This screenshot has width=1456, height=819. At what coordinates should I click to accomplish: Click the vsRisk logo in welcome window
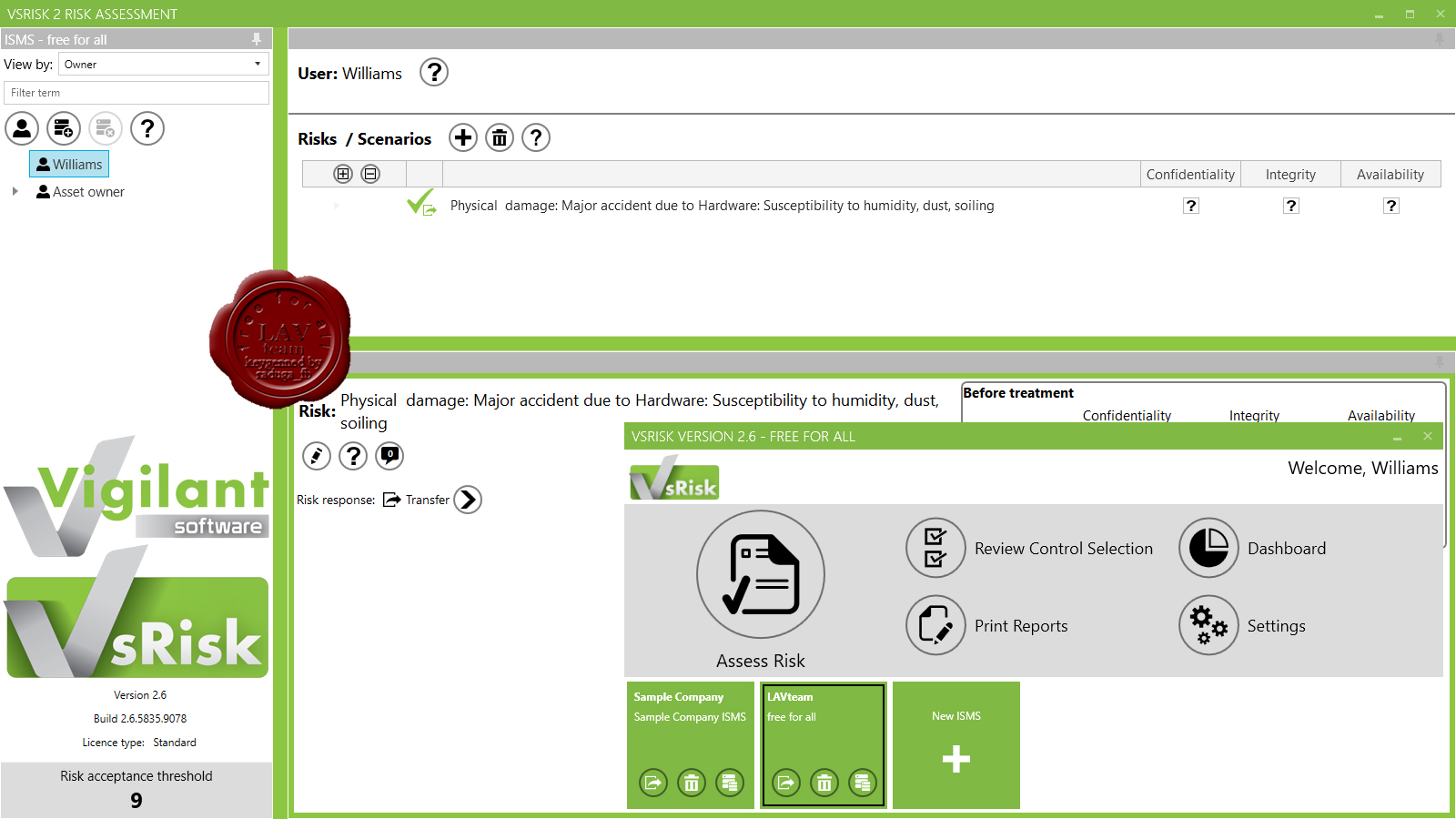coord(674,480)
